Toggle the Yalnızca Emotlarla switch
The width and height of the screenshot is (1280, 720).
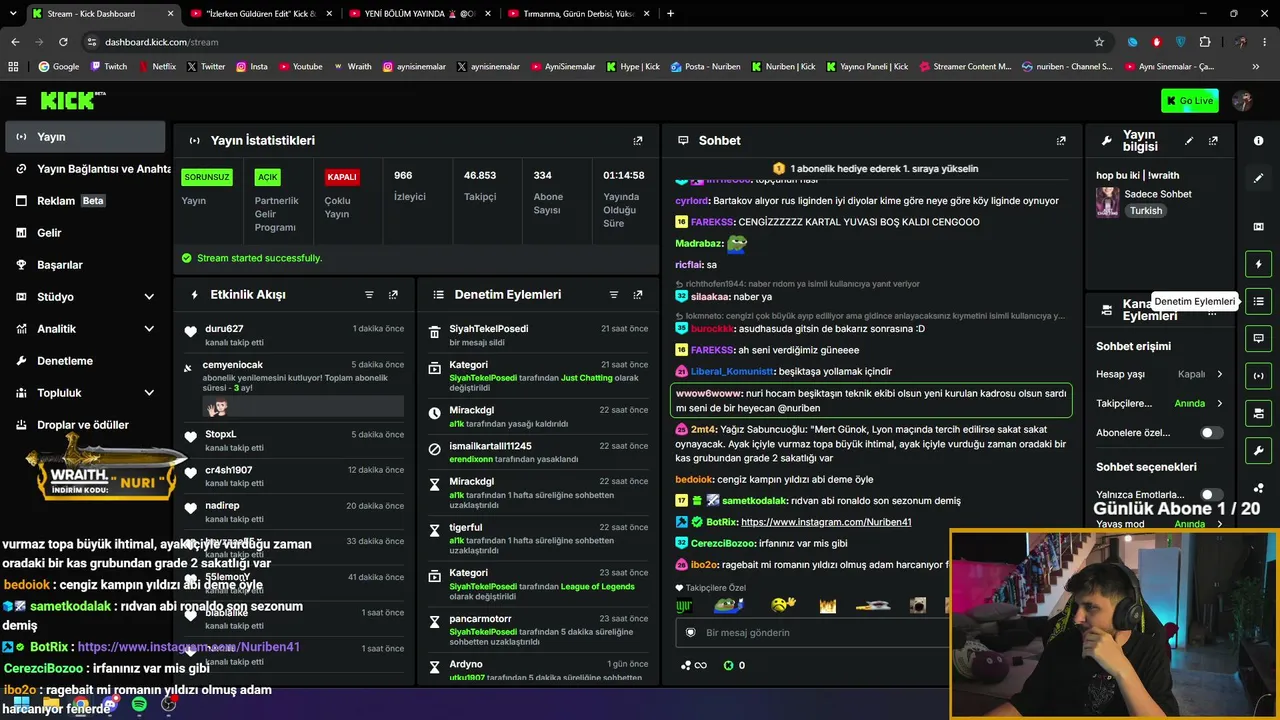pos(1211,494)
